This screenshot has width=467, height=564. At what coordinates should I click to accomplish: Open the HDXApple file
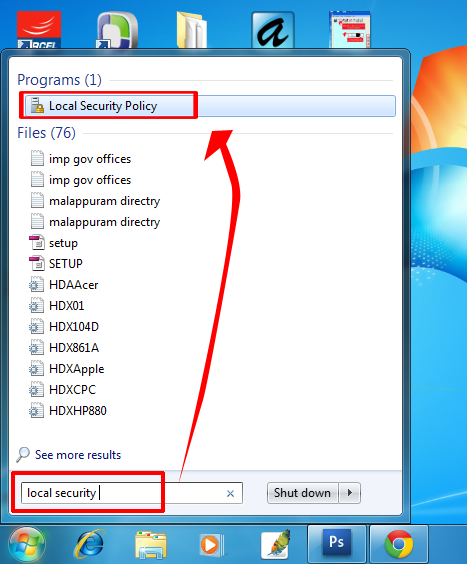[77, 369]
